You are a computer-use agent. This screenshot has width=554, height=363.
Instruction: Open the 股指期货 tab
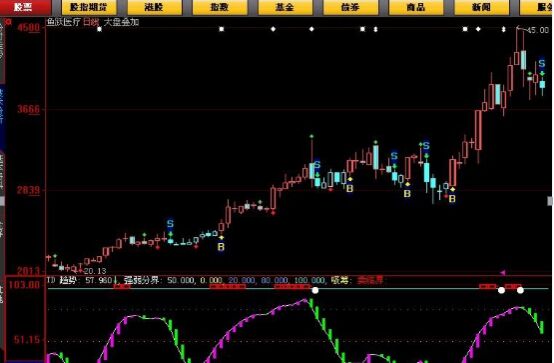coord(88,7)
